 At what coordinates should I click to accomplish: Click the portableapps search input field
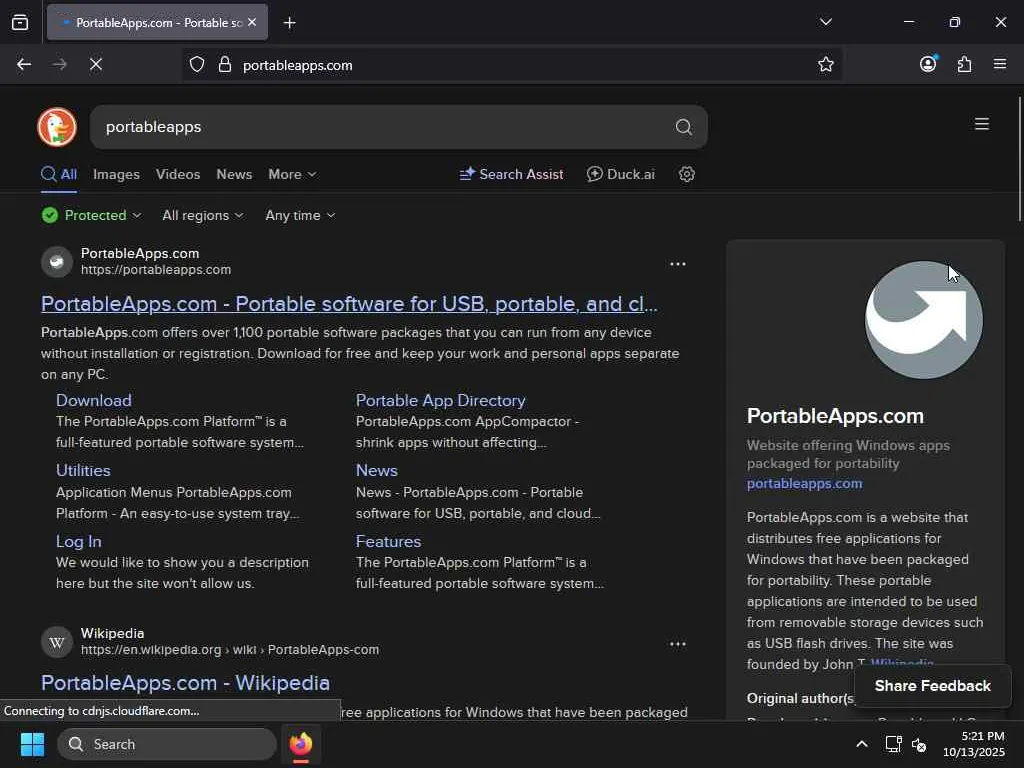point(380,127)
